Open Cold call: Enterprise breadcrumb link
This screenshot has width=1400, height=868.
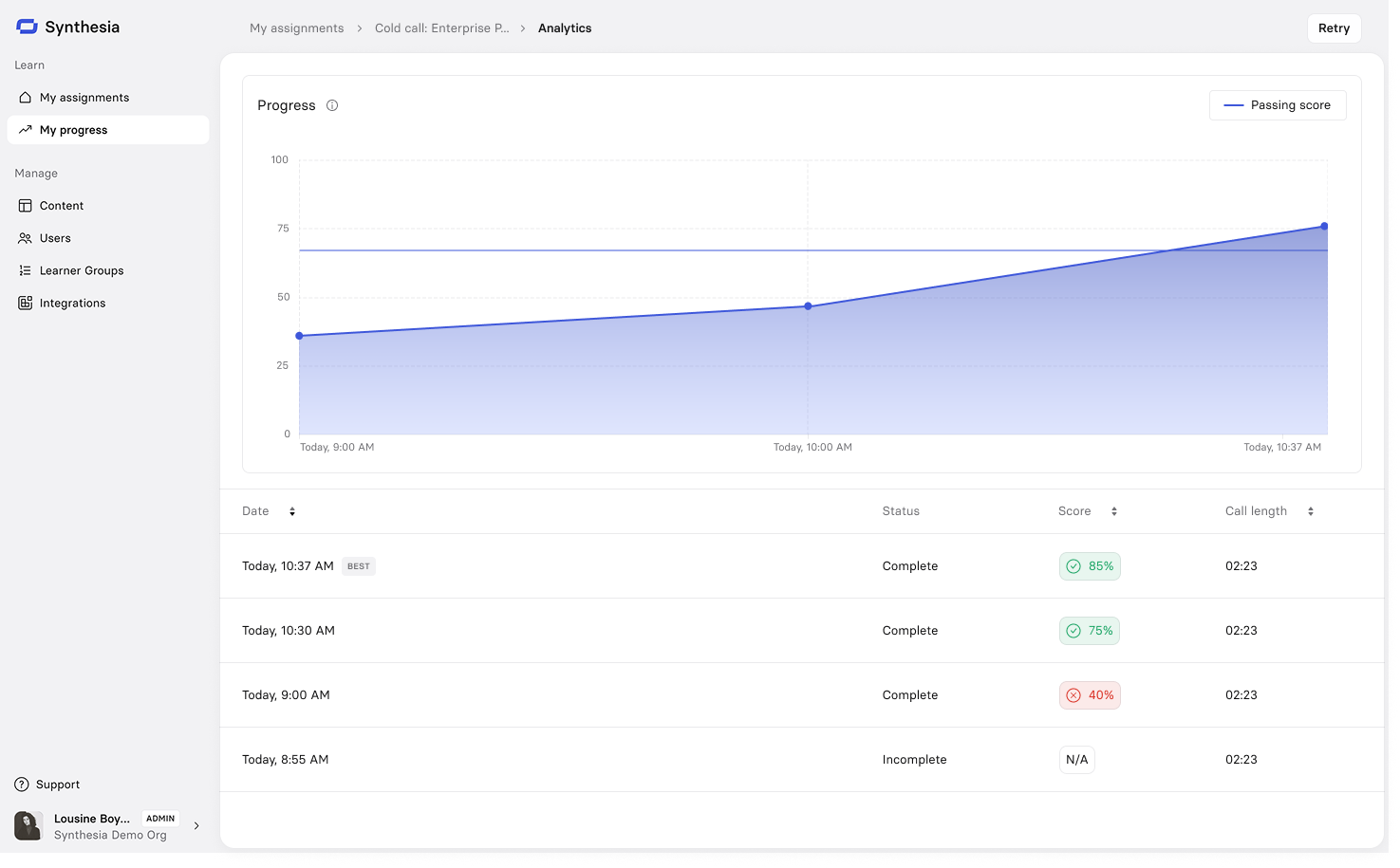coord(442,28)
